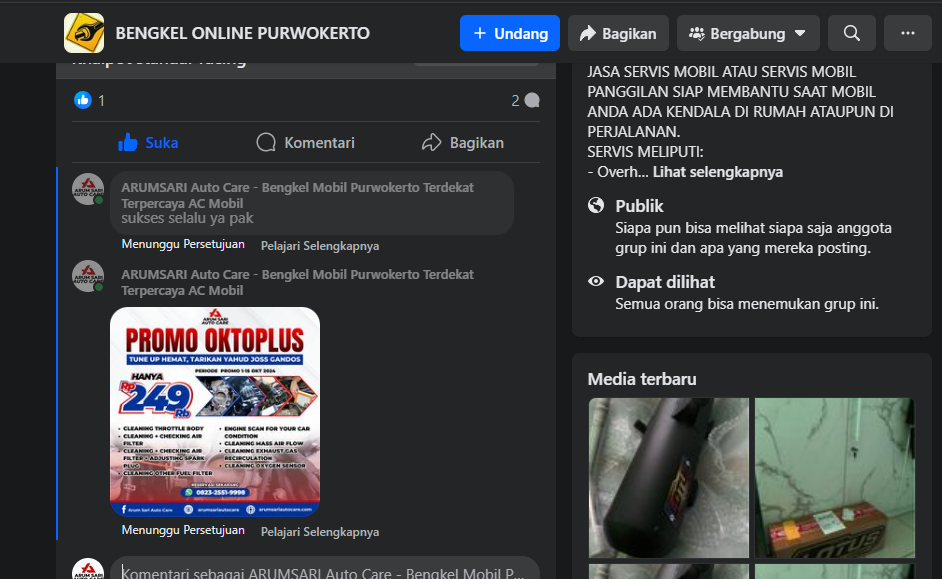The height and width of the screenshot is (579, 942).
Task: Open the 2 comments counter
Action: pos(525,100)
